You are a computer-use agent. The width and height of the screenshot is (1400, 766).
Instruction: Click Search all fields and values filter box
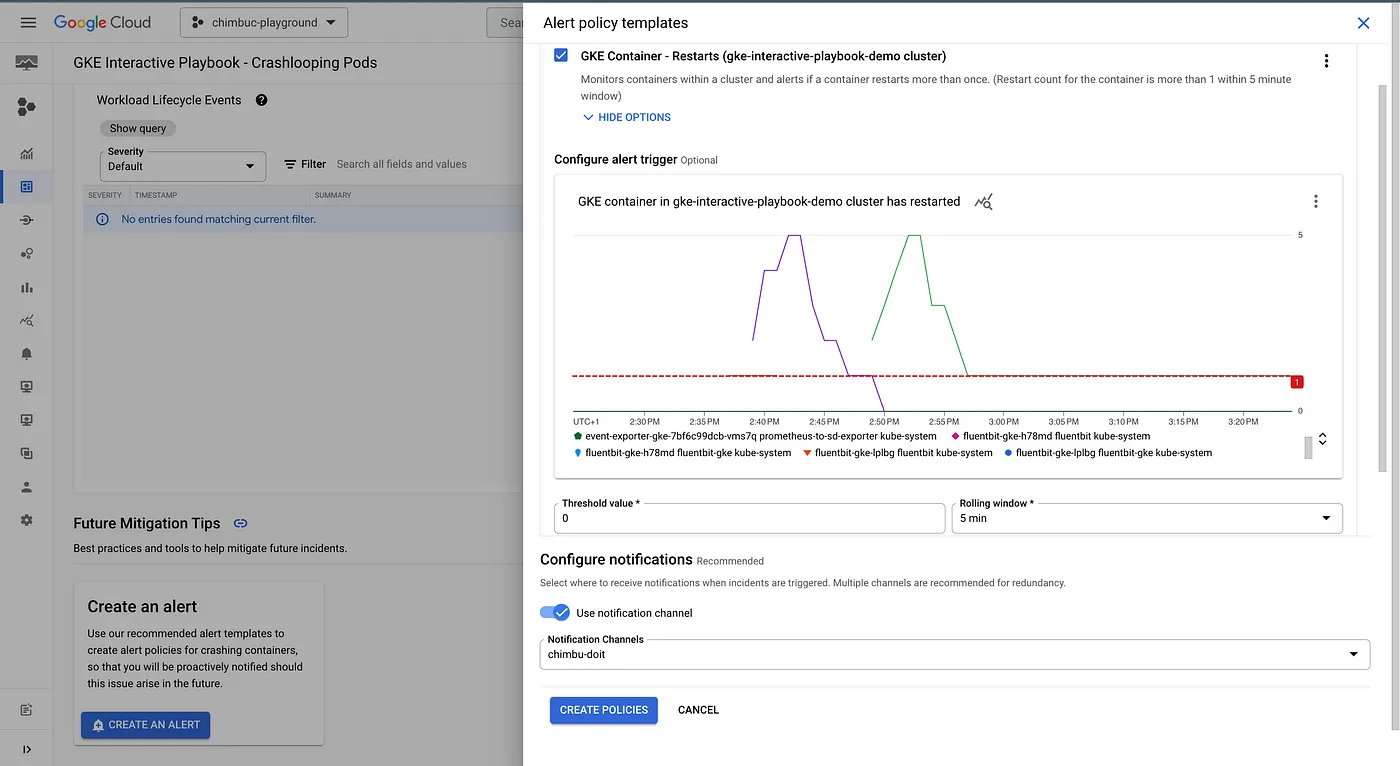(402, 164)
